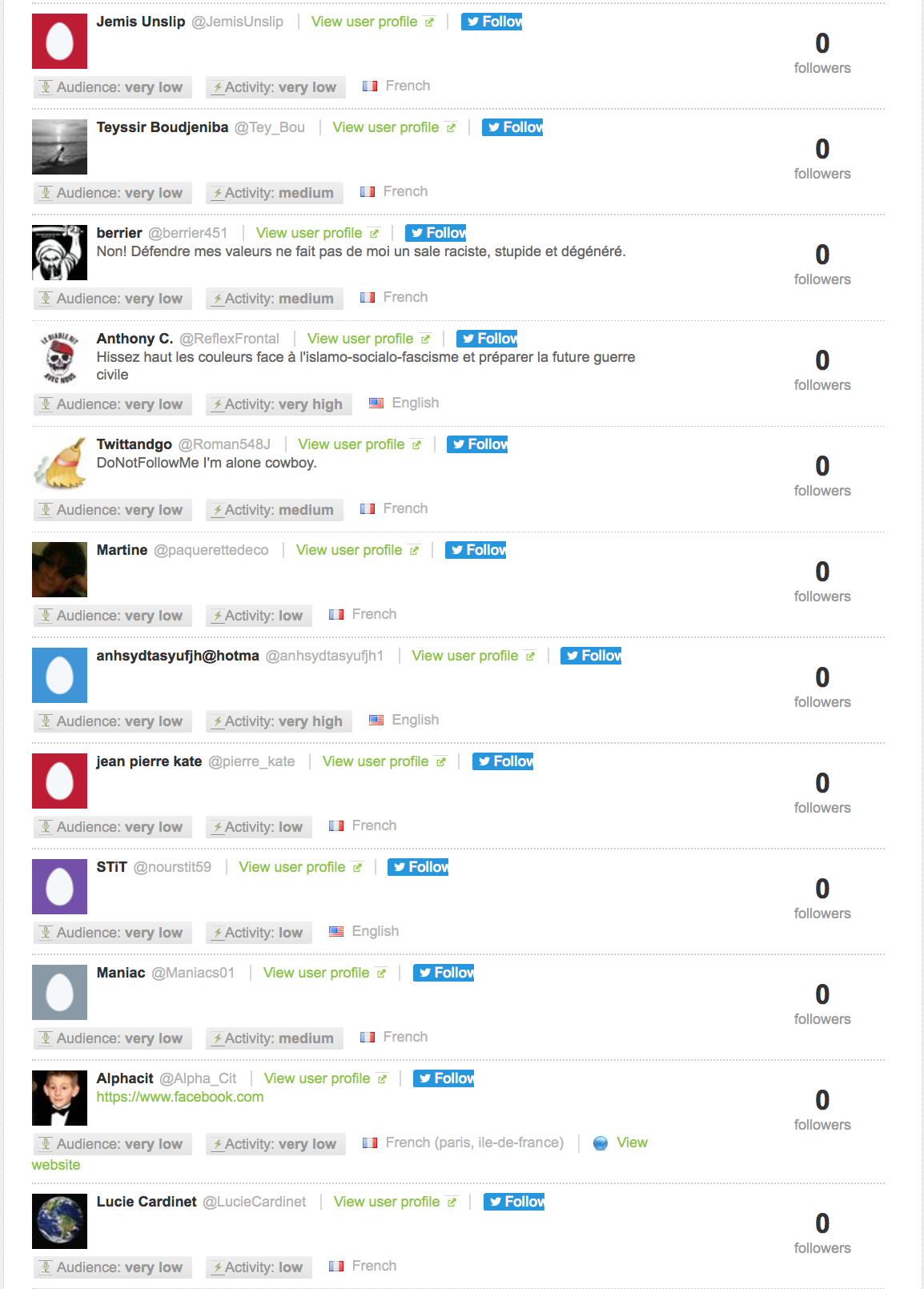924x1289 pixels.
Task: Follow Martine @paquerettedeco
Action: click(476, 550)
